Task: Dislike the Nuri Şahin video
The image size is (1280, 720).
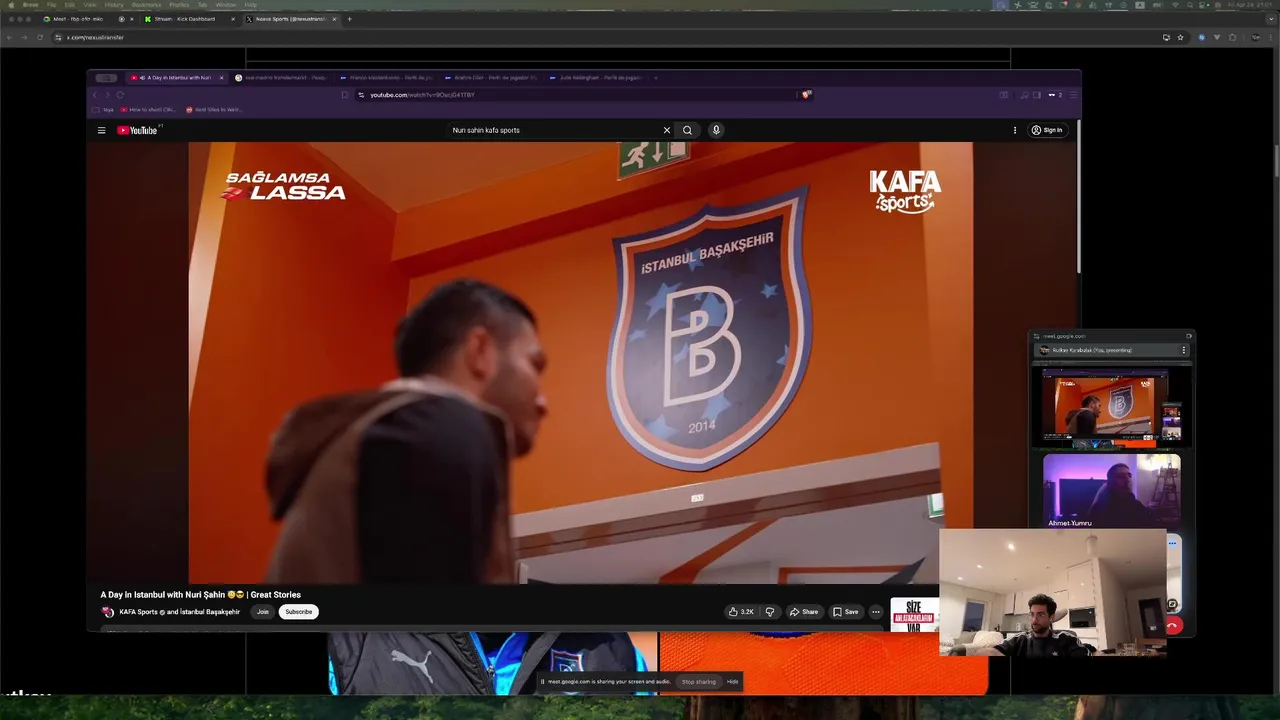Action: (x=770, y=612)
